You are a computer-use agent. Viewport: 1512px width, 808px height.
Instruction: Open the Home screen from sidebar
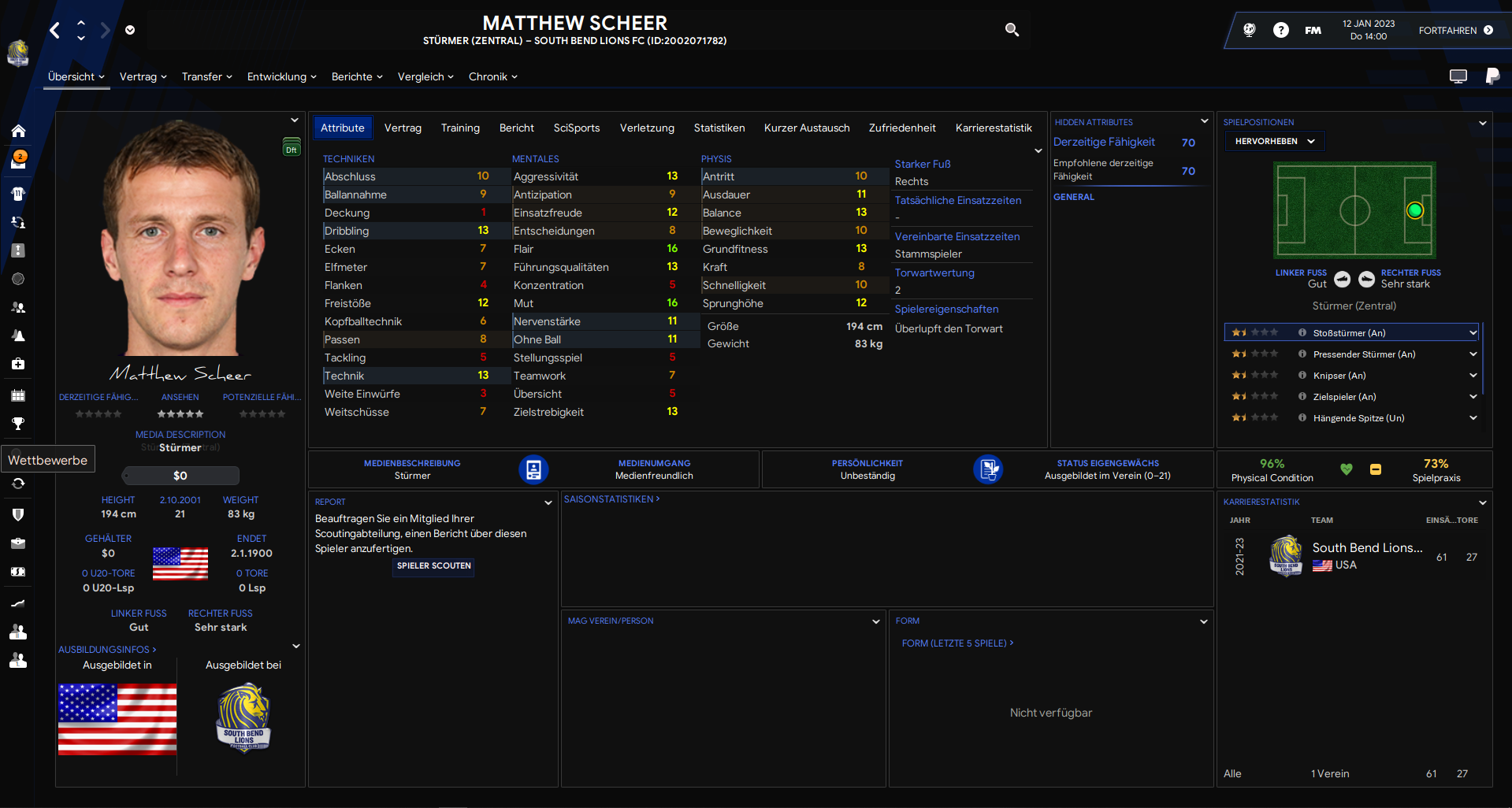(x=18, y=131)
